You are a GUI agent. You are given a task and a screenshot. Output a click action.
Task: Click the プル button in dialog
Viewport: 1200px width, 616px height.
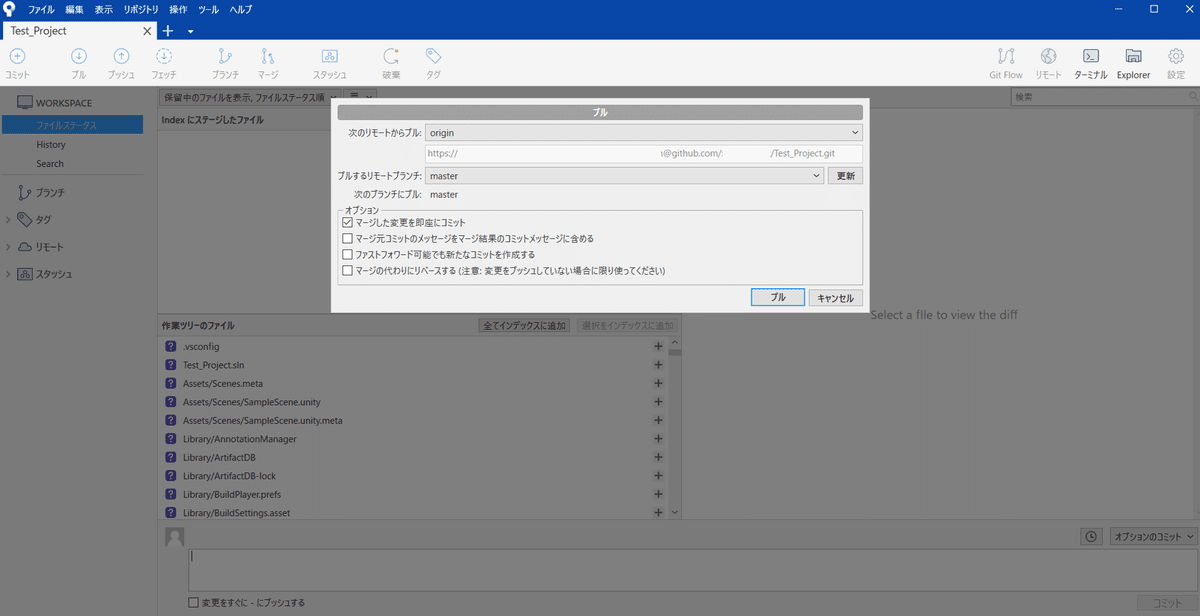[x=777, y=297]
